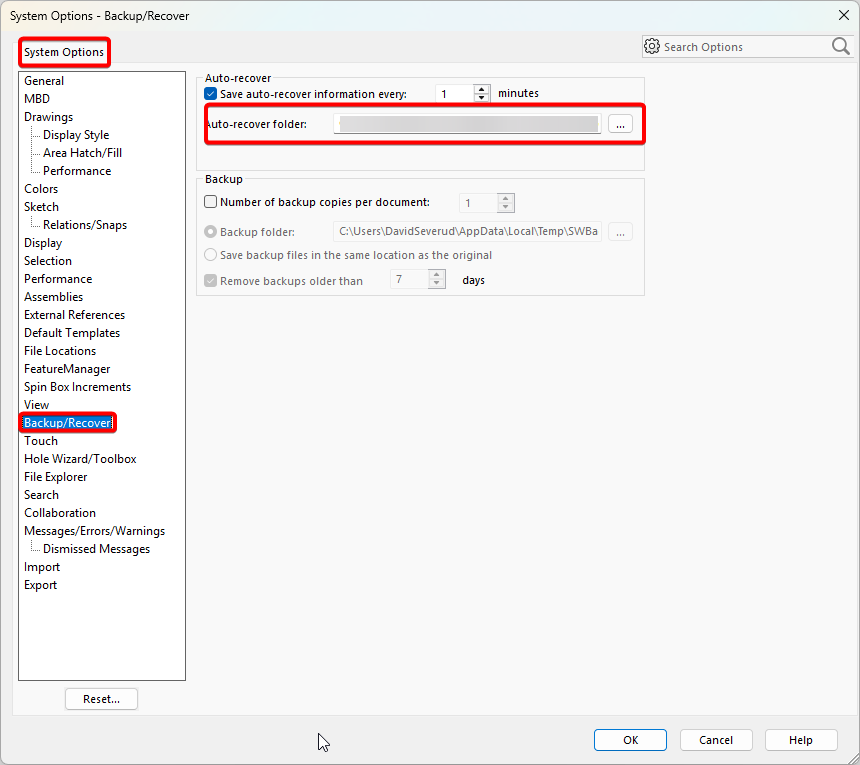Browse for the Backup folder location

[x=620, y=232]
